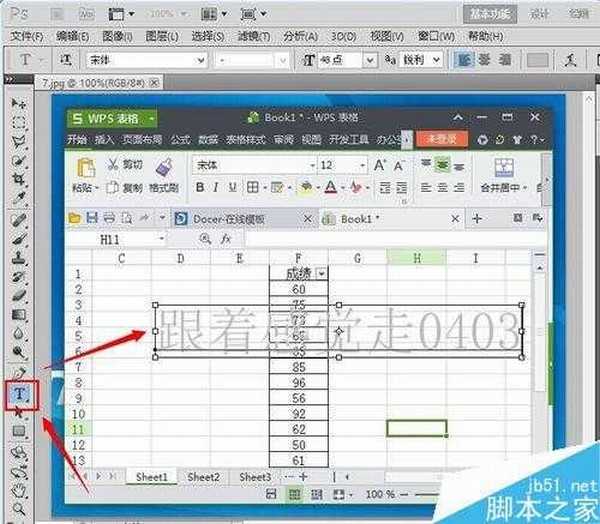Open the 编辑(E) menu
The image size is (600, 524).
72,36
